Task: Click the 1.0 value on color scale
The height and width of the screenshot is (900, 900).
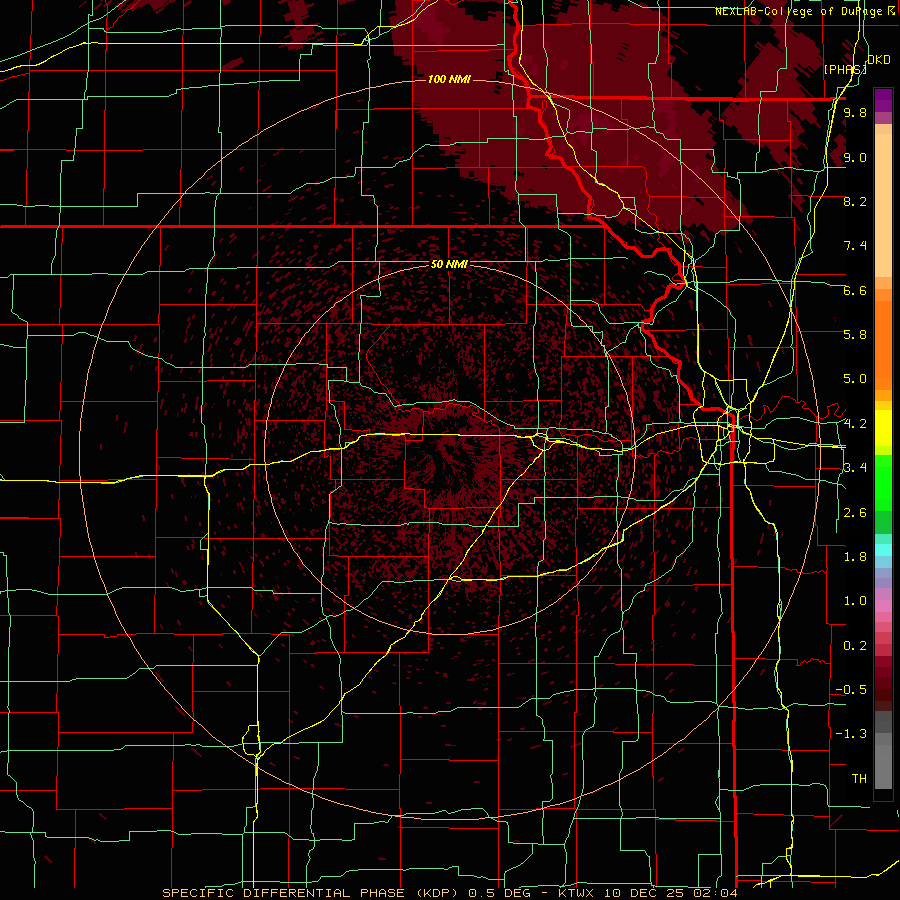Action: 855,602
